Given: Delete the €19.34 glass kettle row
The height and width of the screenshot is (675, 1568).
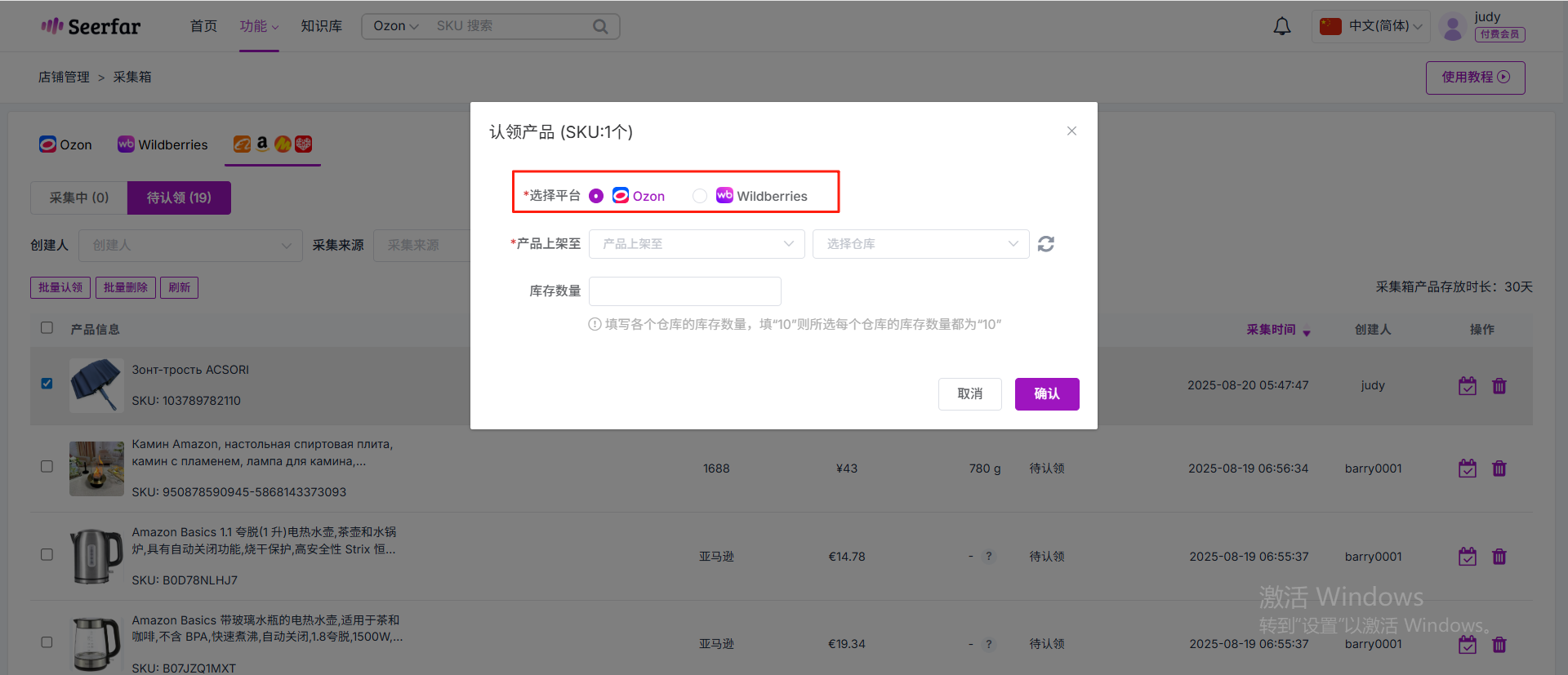Looking at the screenshot, I should [x=1499, y=645].
